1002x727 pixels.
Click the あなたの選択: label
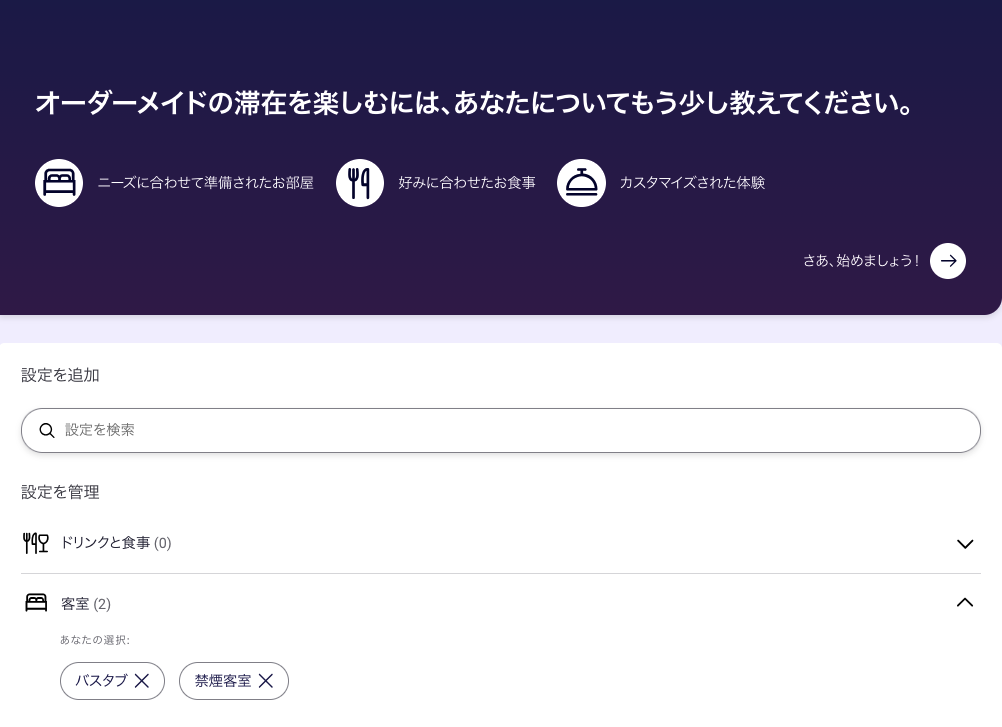(95, 640)
